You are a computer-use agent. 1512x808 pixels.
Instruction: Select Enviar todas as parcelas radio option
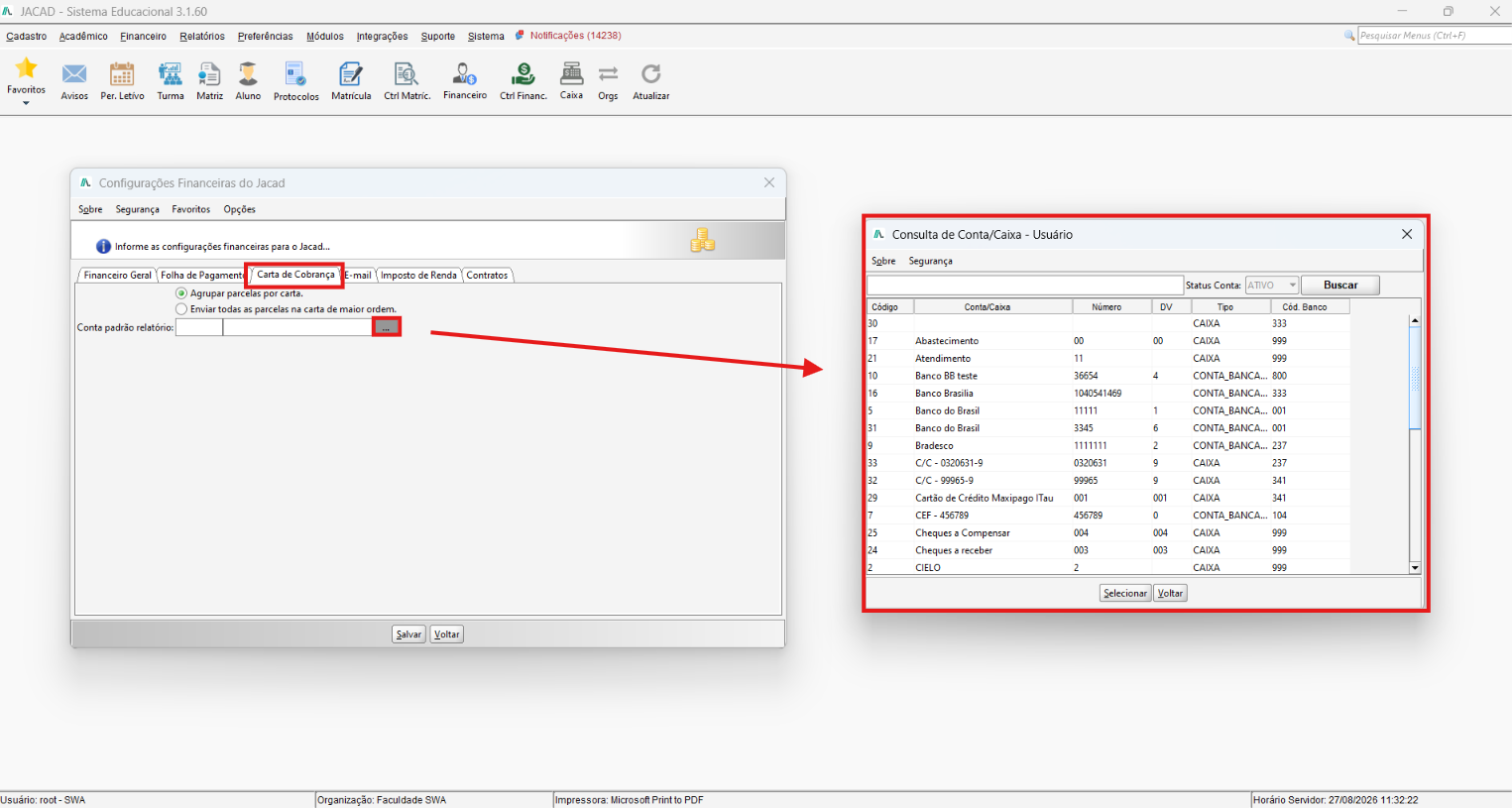coord(180,309)
